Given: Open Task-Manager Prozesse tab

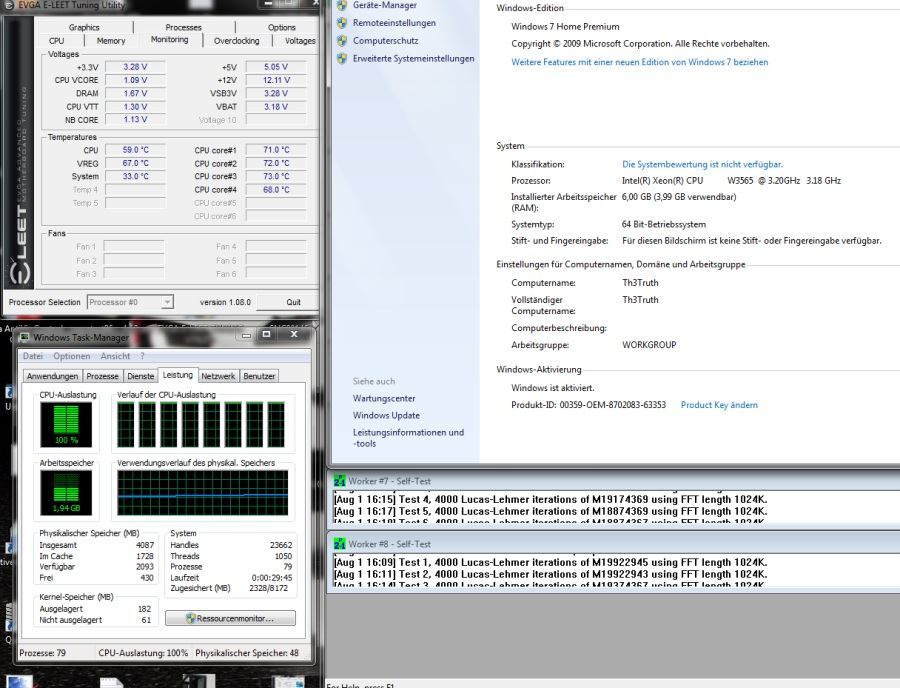Looking at the screenshot, I should pyautogui.click(x=102, y=376).
